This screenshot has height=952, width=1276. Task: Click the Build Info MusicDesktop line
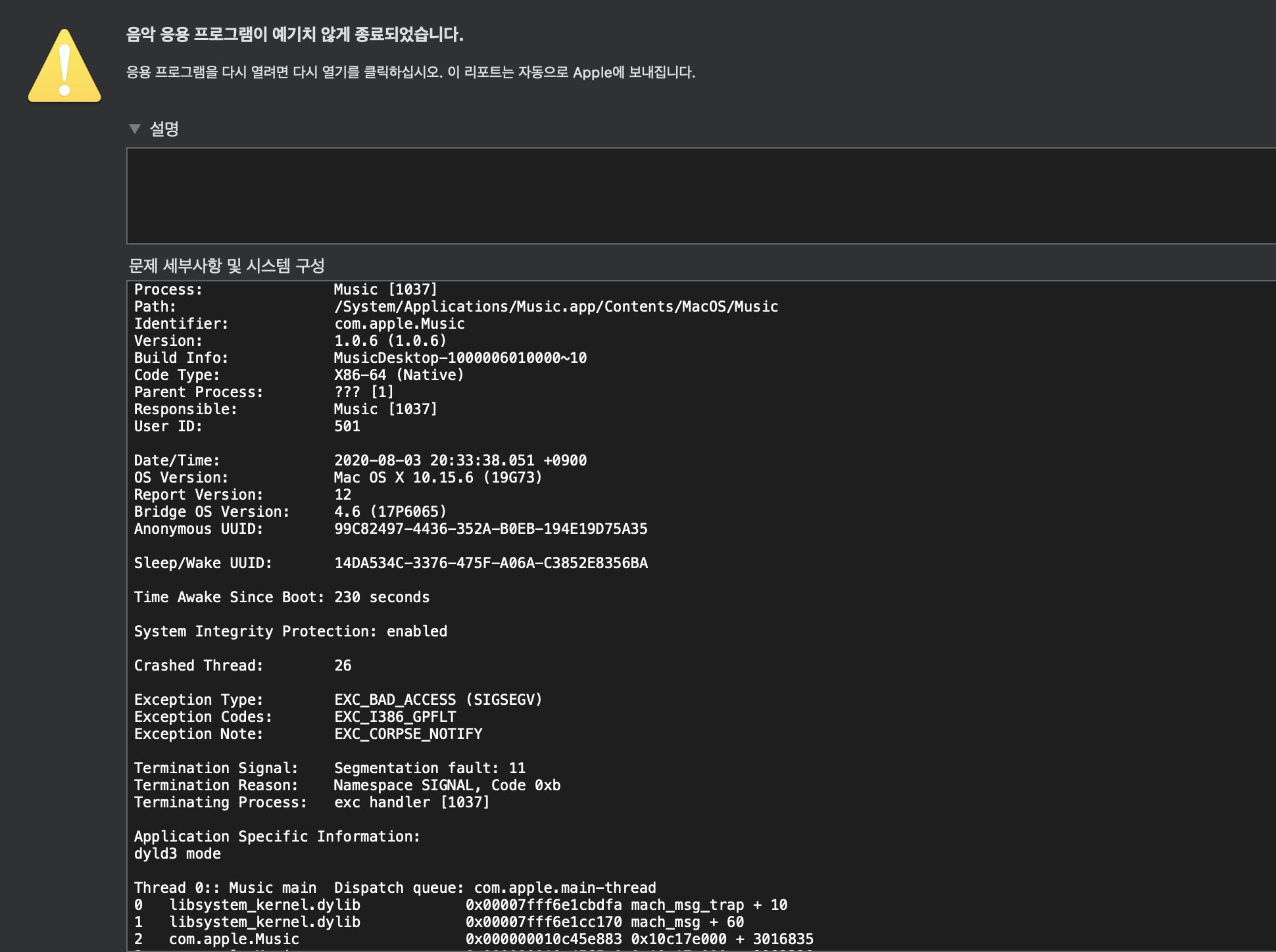(x=460, y=358)
